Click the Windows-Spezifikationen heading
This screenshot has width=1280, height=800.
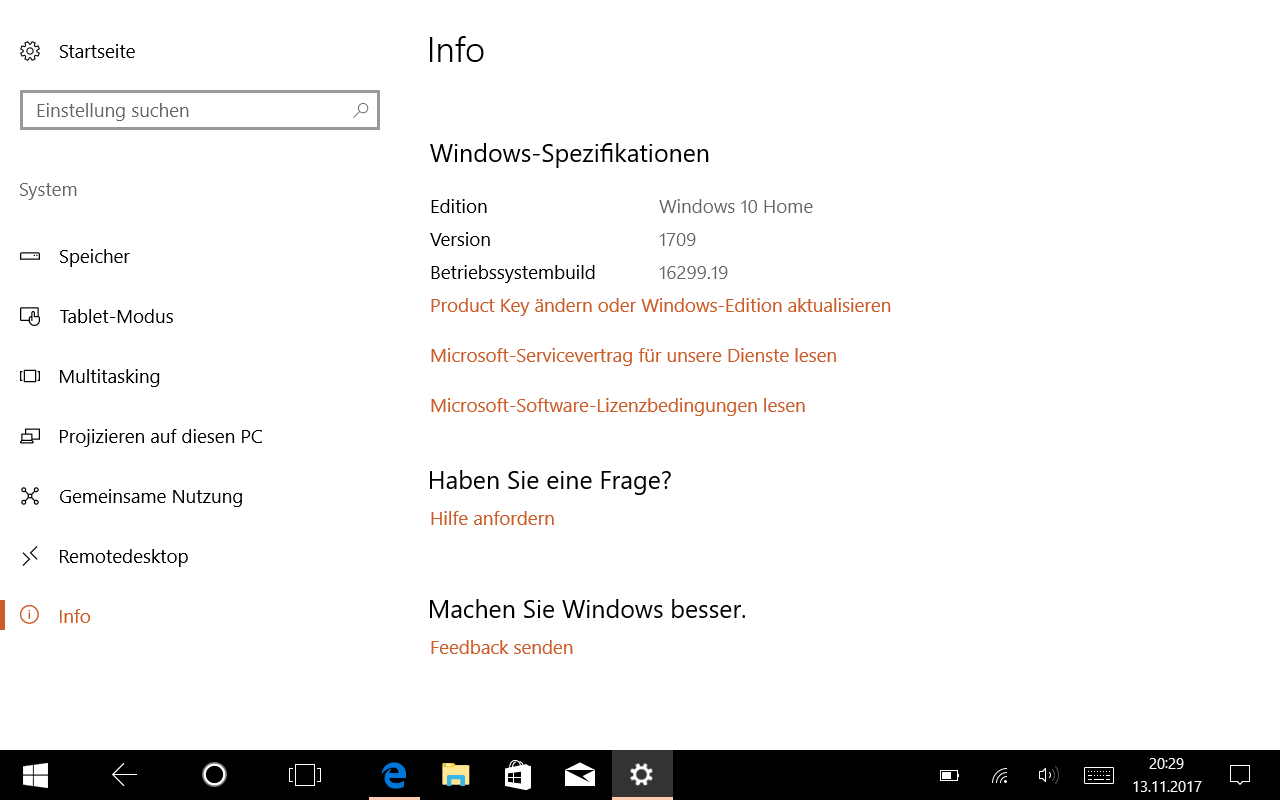pyautogui.click(x=569, y=154)
